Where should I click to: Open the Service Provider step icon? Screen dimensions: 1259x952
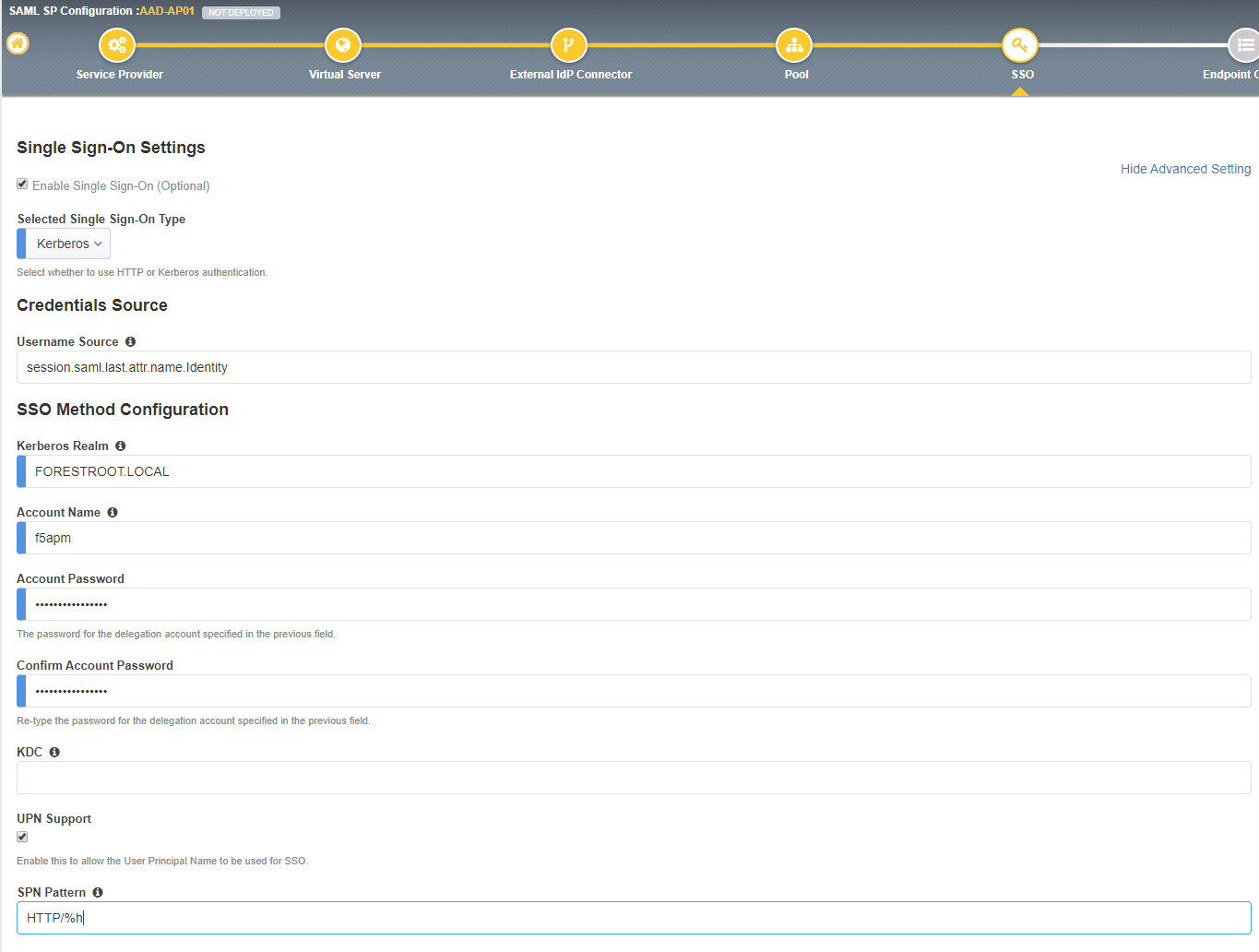tap(117, 44)
